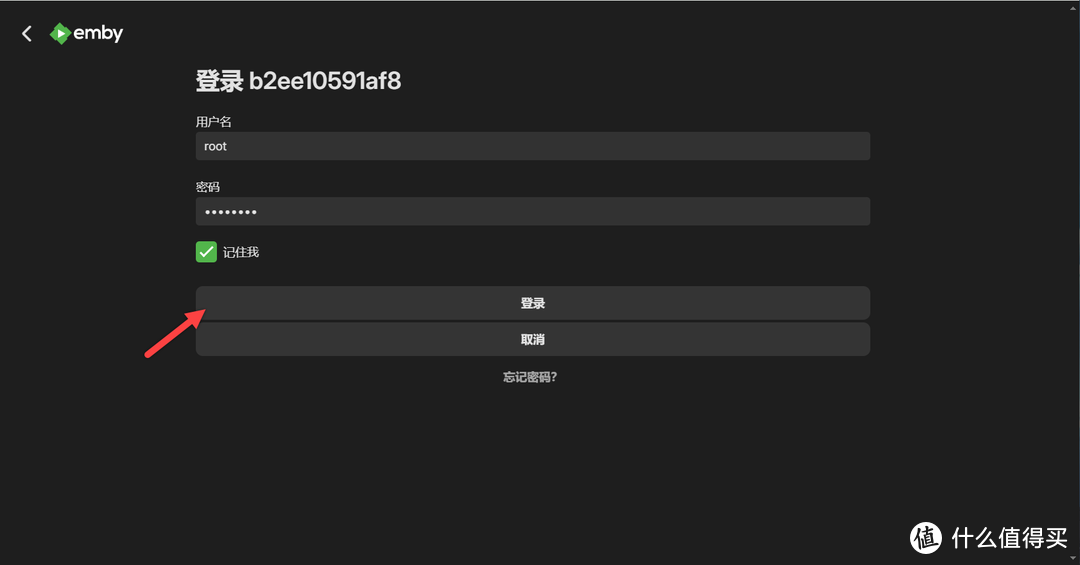
Task: Click the emby wordmark text
Action: coord(98,33)
